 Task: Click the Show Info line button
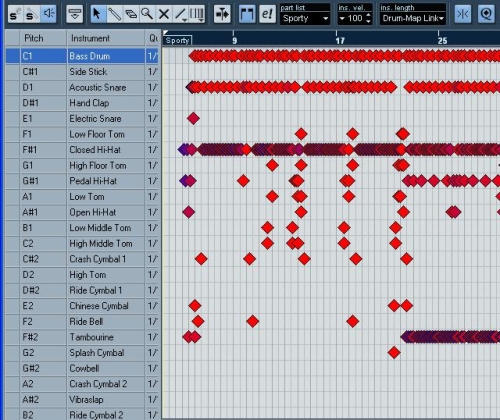[74, 14]
